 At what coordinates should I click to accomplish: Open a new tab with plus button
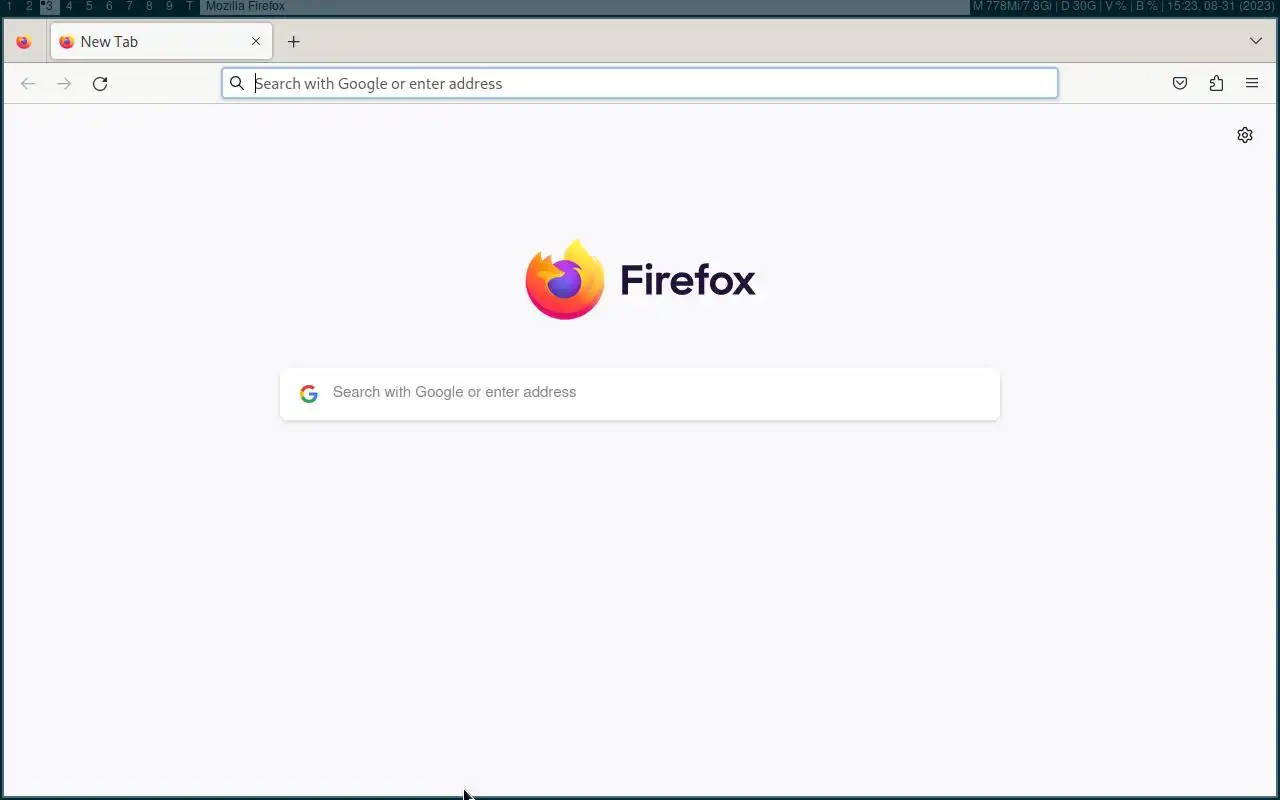point(293,42)
